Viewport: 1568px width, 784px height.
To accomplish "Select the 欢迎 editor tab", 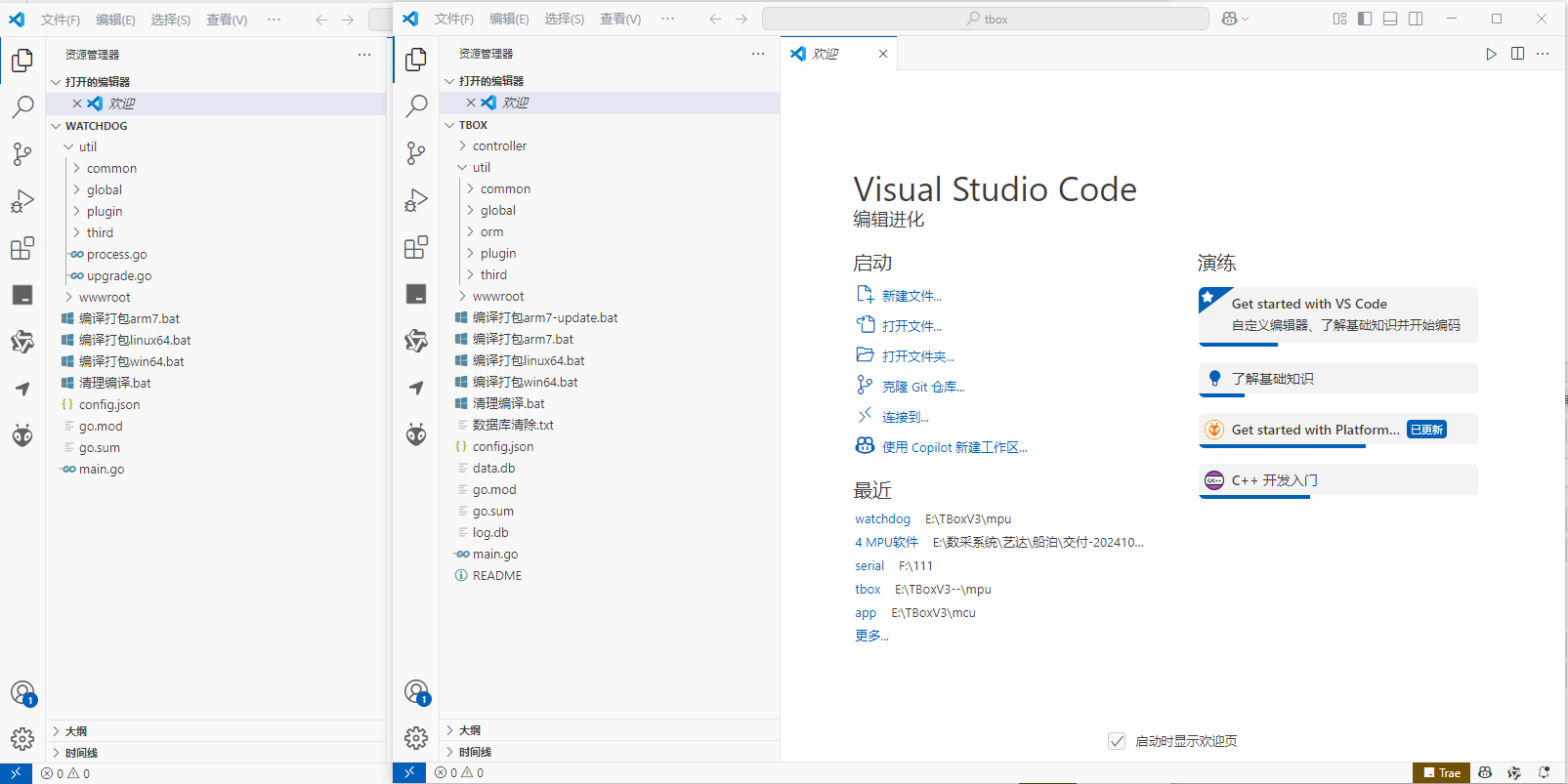I will 839,54.
